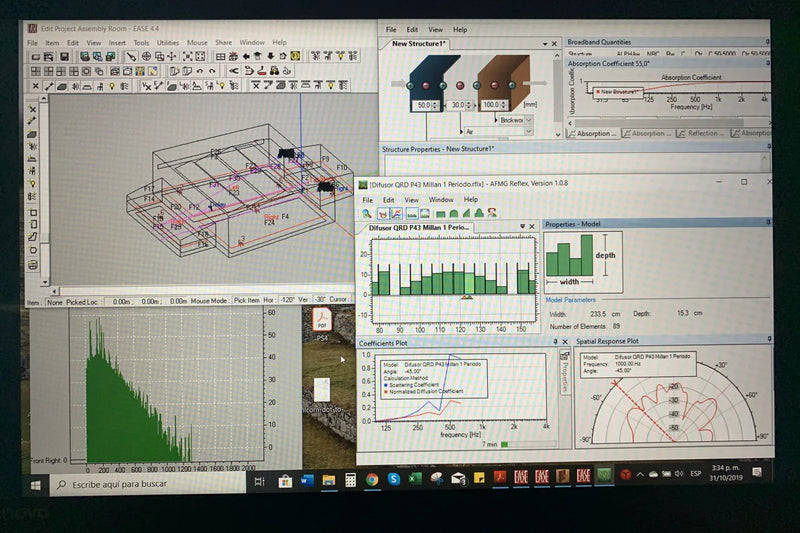Open Excel from the taskbar
The image size is (800, 533).
[414, 478]
